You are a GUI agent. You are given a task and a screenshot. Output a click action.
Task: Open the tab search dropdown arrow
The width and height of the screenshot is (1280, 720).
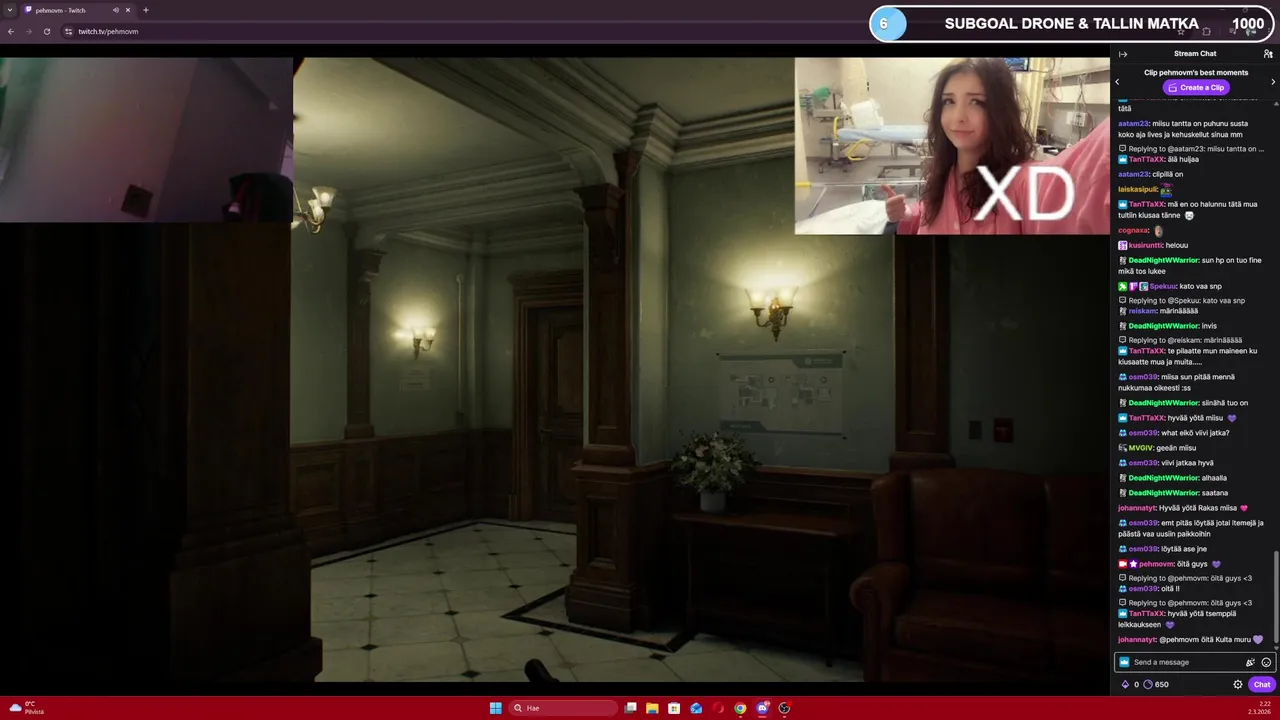tap(10, 10)
